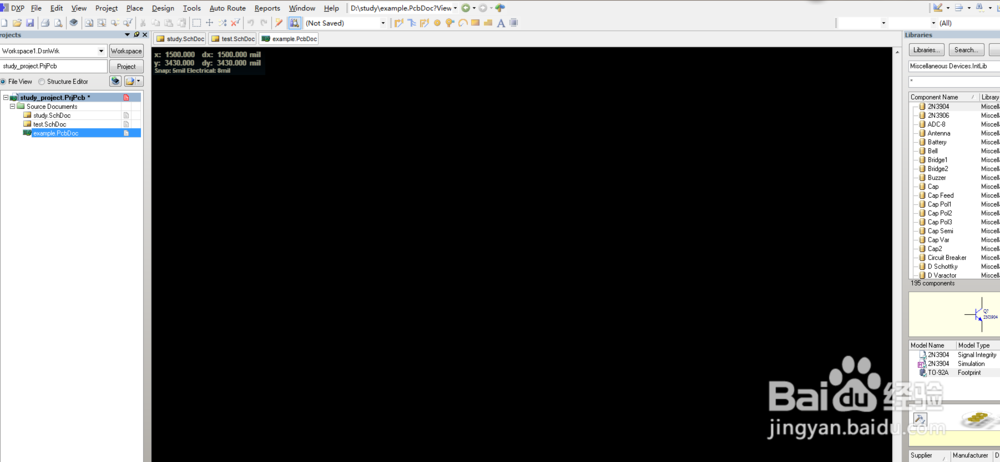The image size is (1000, 462).
Task: Select the Bridge1 component row
Action: coord(938,160)
